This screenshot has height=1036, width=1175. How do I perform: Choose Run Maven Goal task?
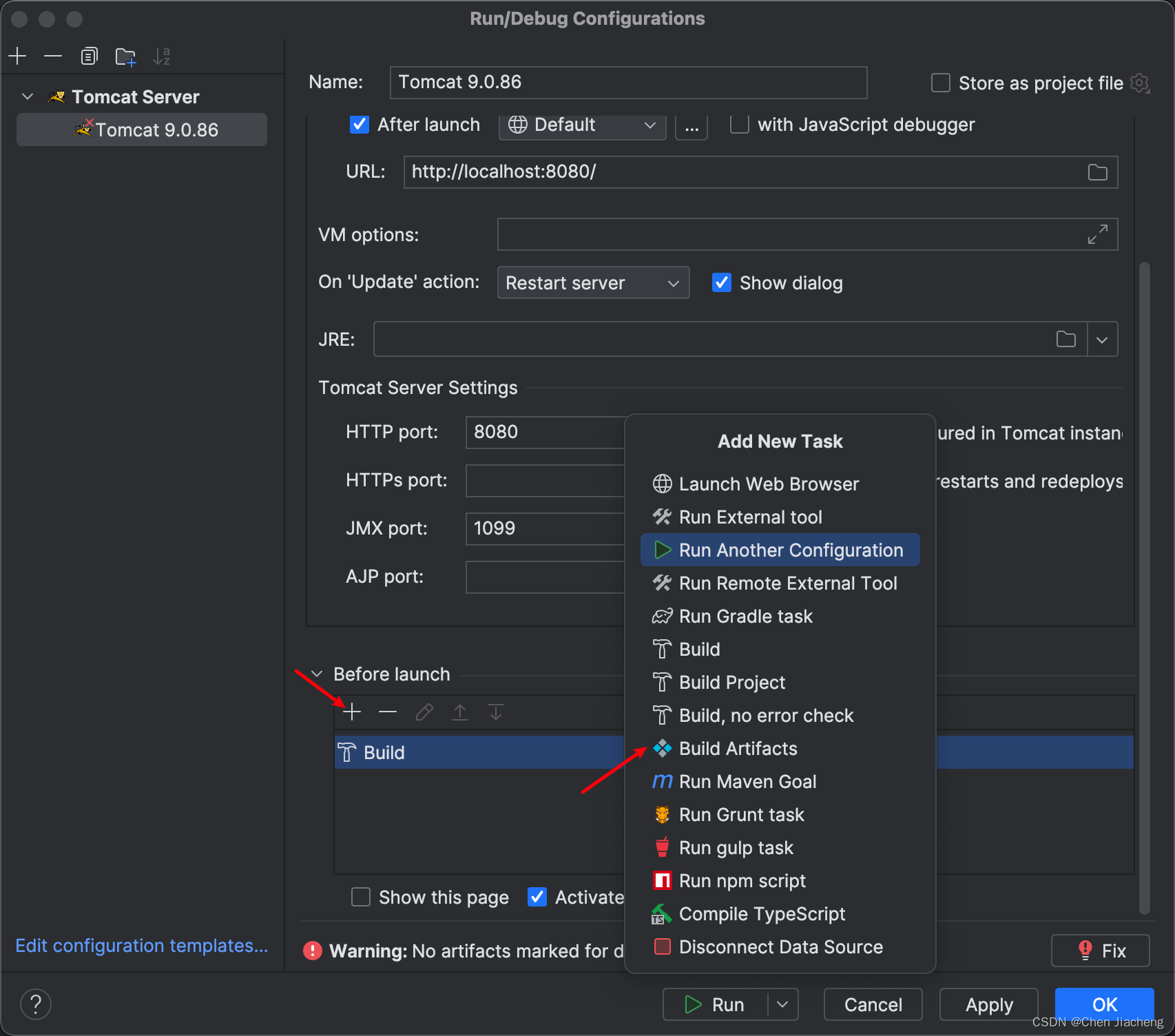click(780, 782)
